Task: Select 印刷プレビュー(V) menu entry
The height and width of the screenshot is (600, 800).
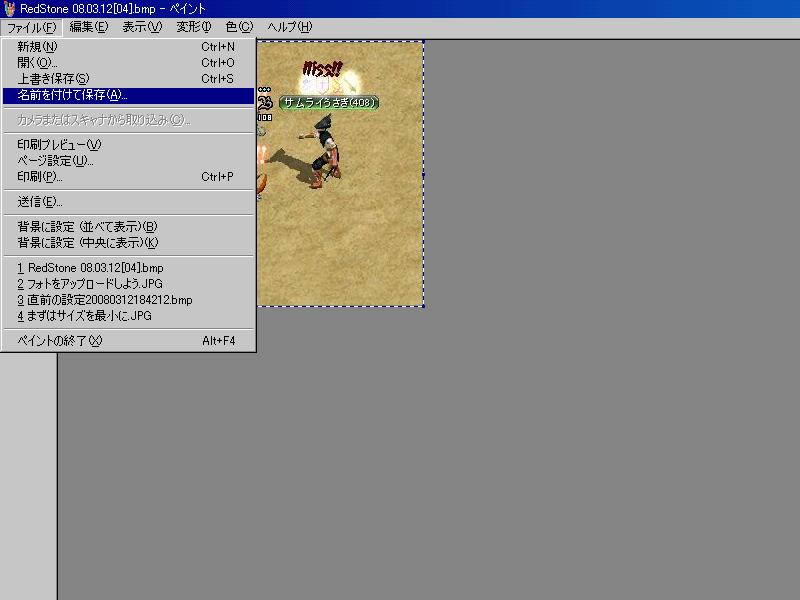Action: [x=129, y=145]
